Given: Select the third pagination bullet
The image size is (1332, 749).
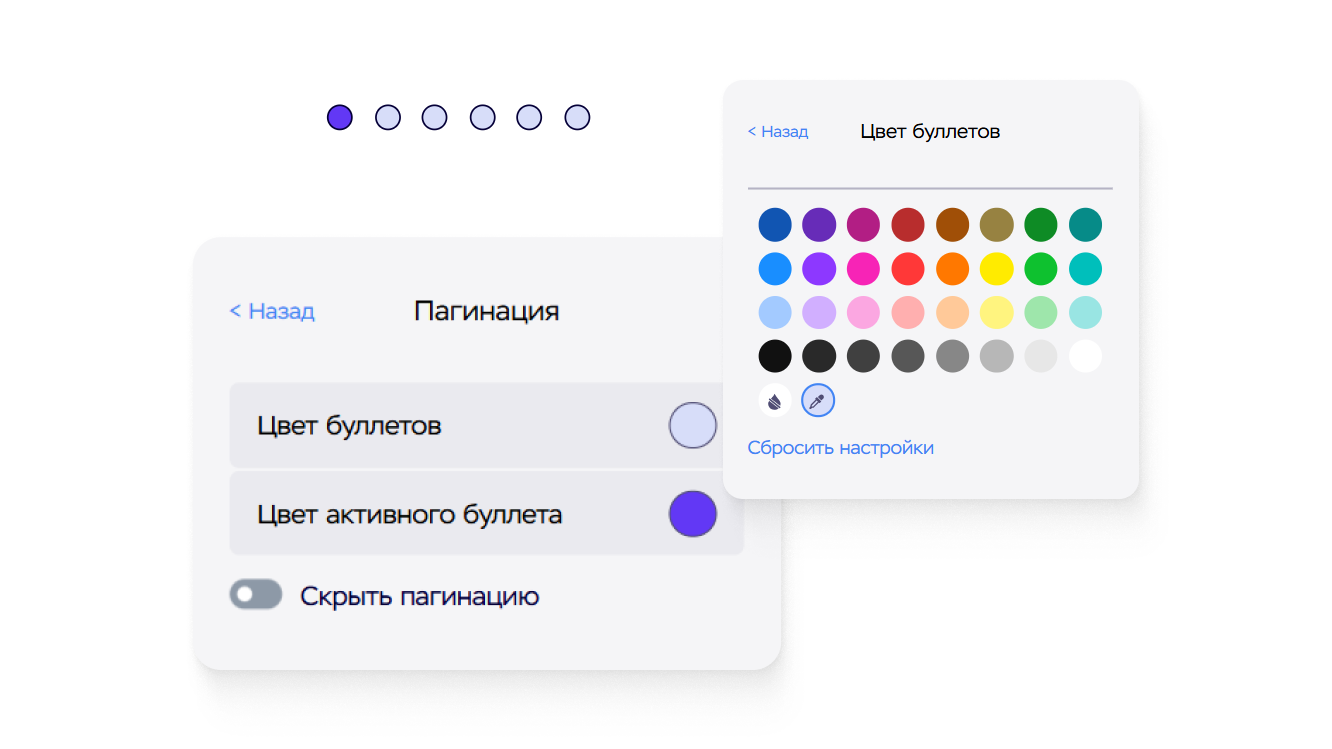Looking at the screenshot, I should click(x=434, y=117).
